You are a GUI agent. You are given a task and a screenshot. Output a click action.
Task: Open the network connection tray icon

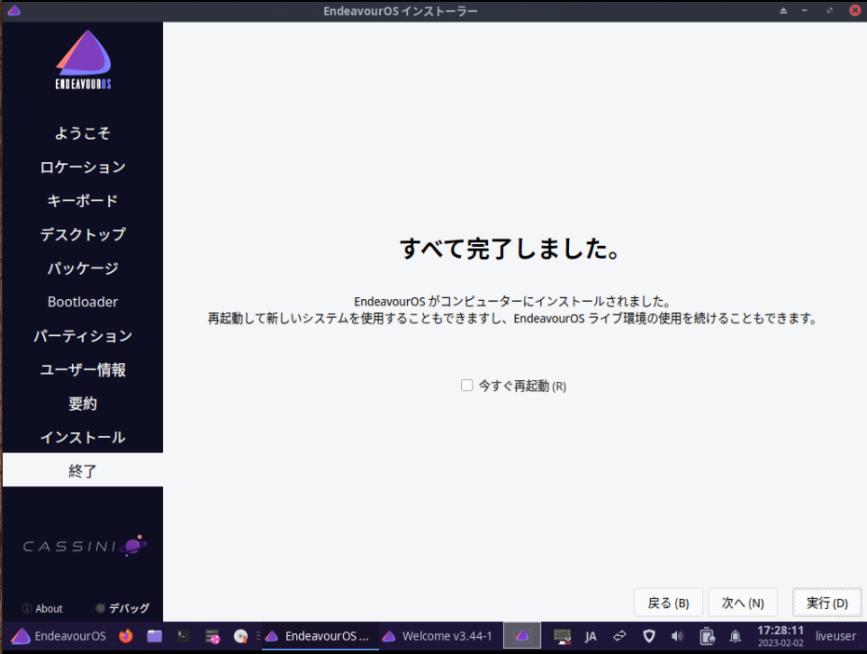click(620, 636)
